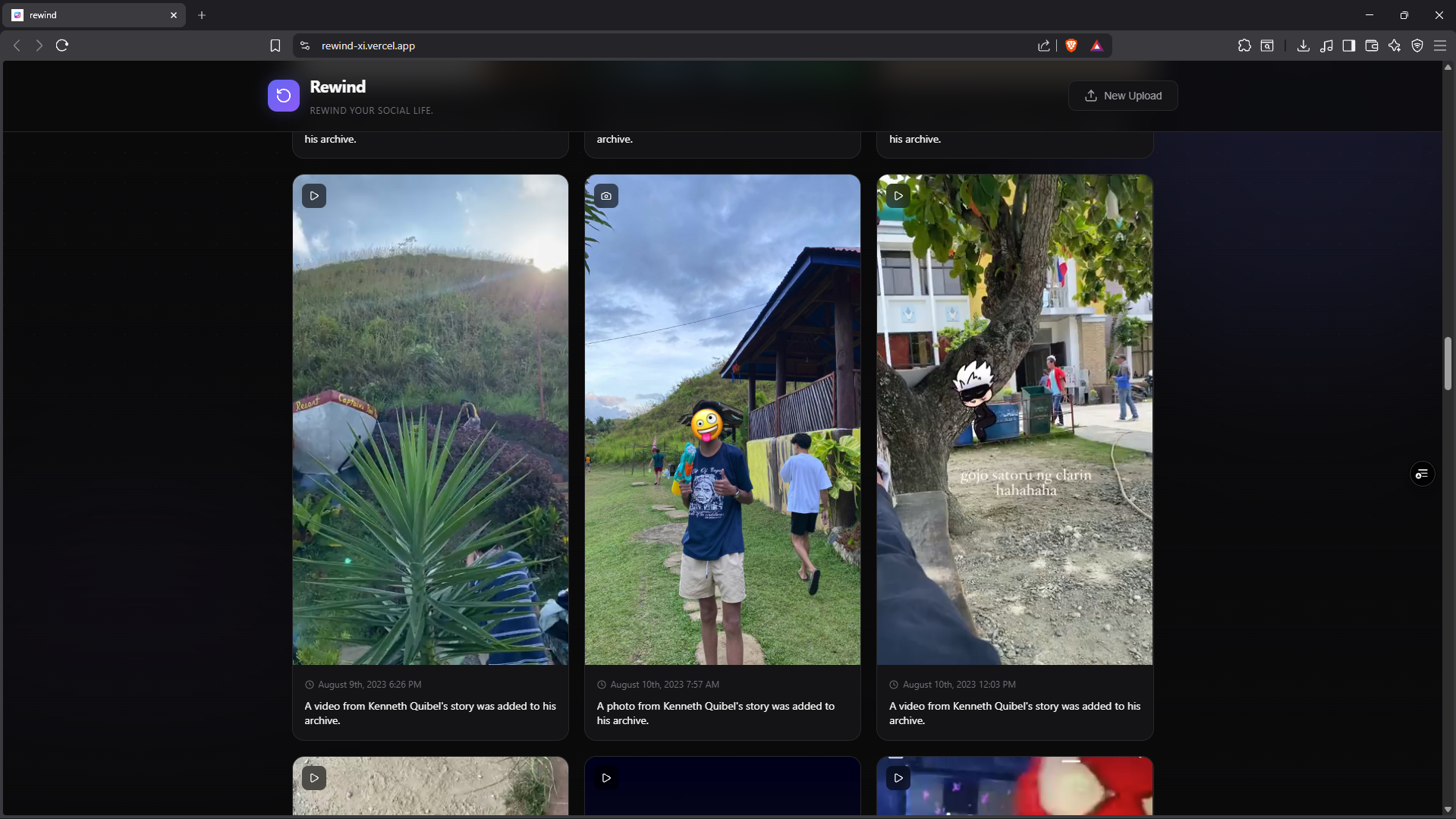Screen dimensions: 1456x819
Task: Click August 10th 12:03 PM video caption text
Action: tap(1014, 713)
